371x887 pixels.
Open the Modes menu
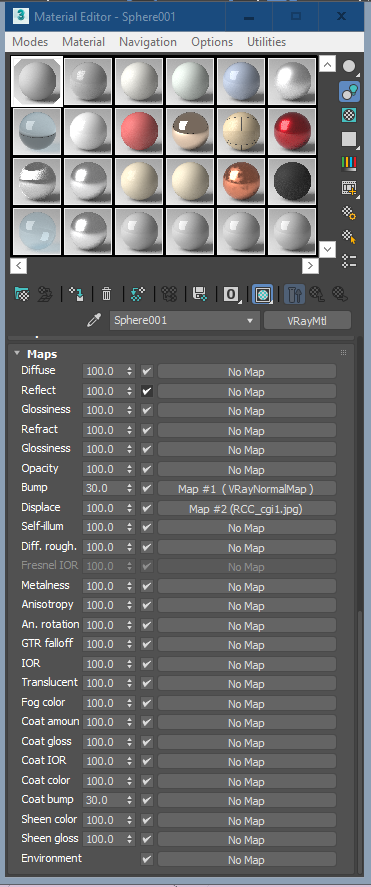[30, 42]
